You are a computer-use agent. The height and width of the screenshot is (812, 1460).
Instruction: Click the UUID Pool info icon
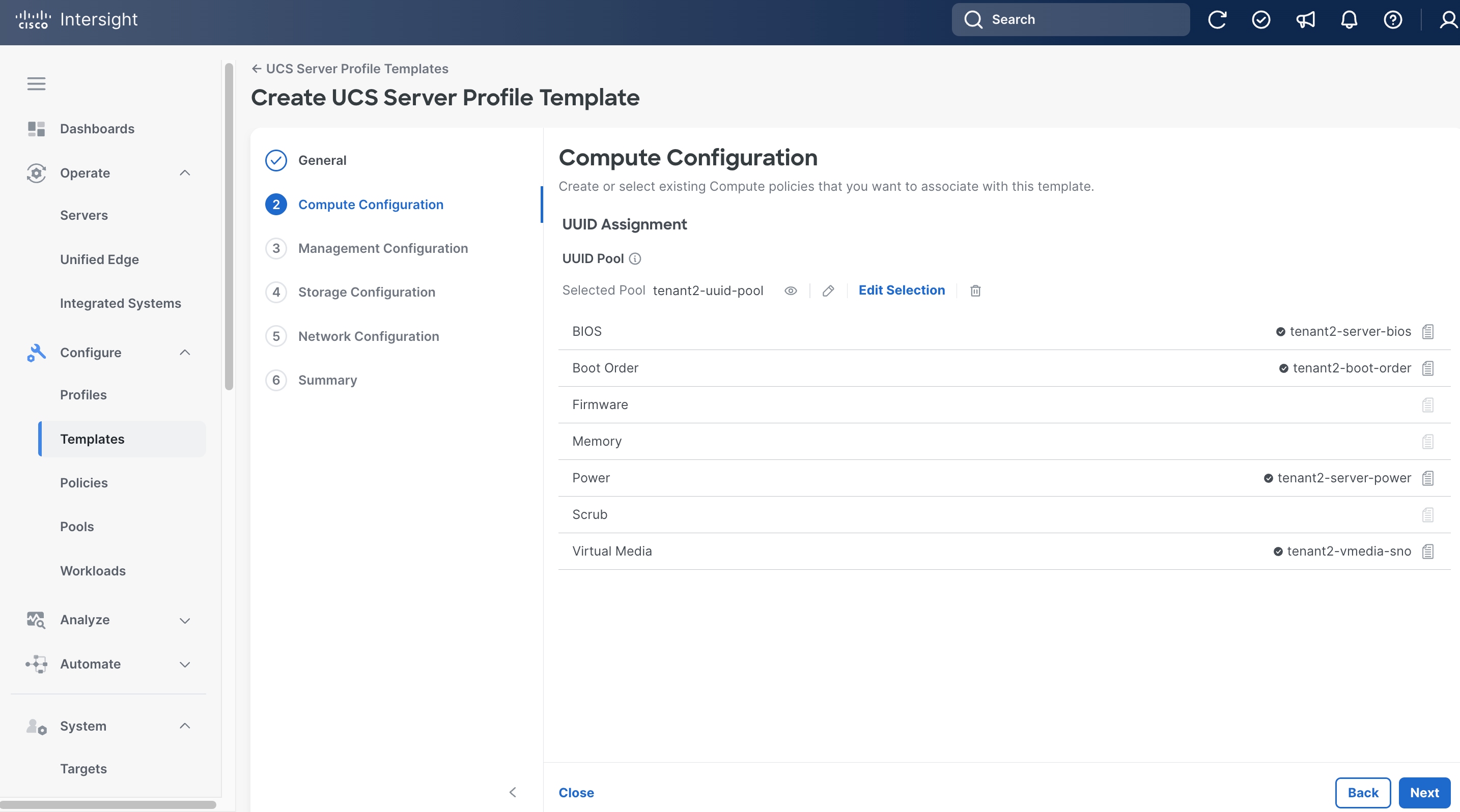(x=635, y=259)
